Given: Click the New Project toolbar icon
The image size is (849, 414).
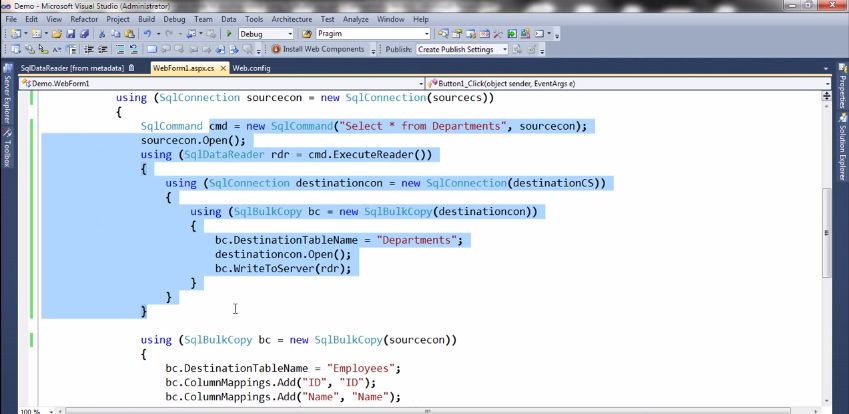Looking at the screenshot, I should [x=15, y=34].
